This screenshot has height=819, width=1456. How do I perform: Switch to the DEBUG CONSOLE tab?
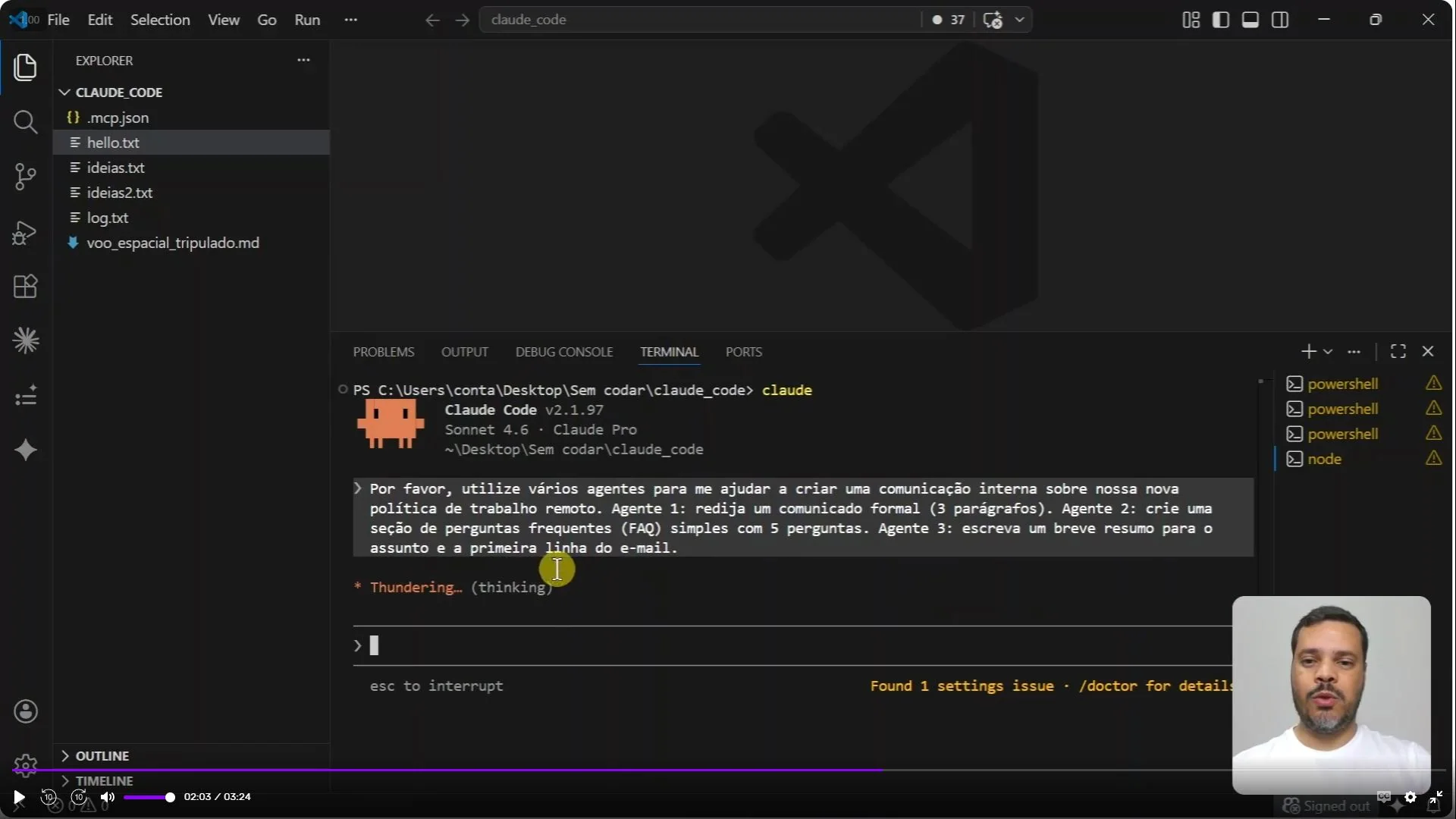[x=564, y=352]
